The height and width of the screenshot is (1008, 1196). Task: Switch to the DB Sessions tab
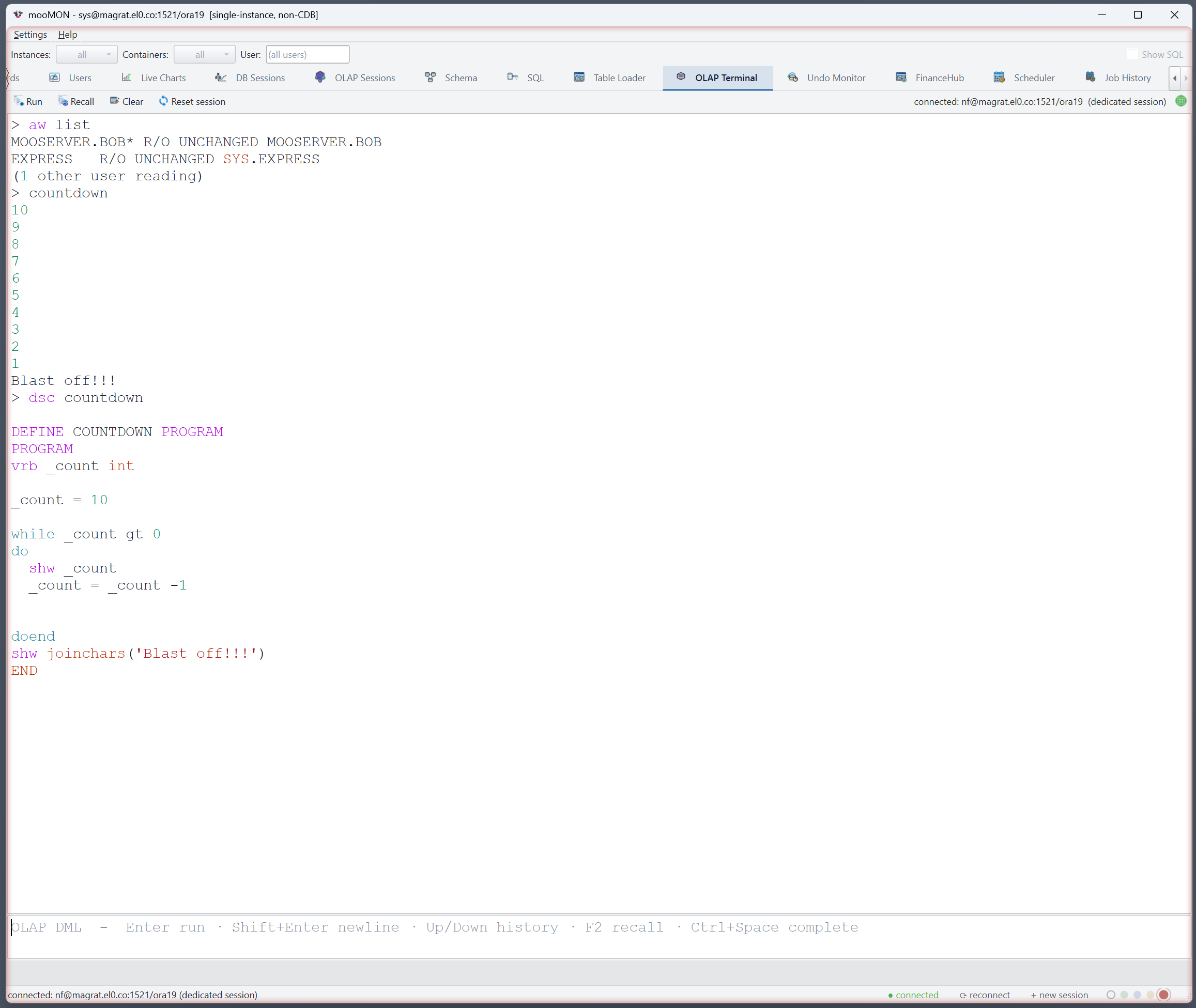coord(250,77)
